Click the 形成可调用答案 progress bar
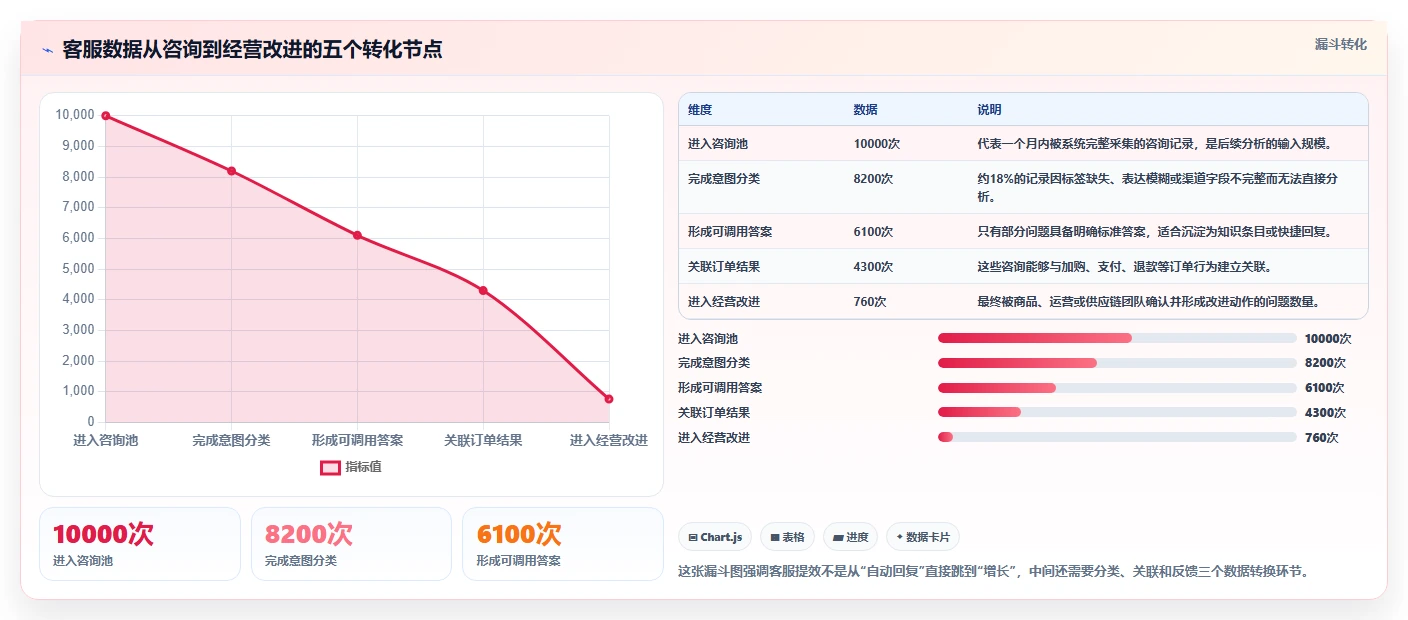 (1117, 388)
